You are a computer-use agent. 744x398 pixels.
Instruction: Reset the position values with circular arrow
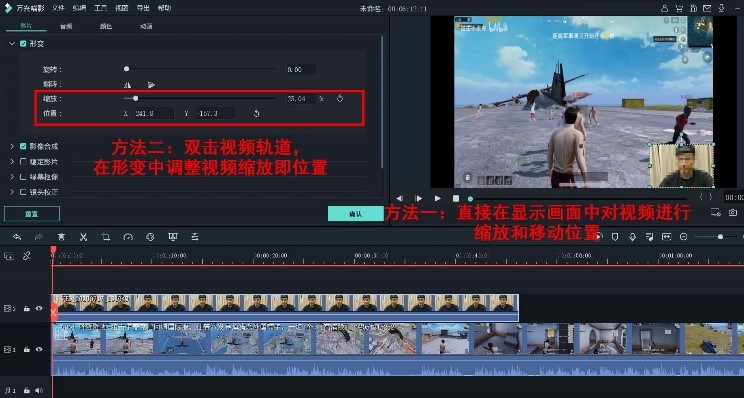(256, 113)
